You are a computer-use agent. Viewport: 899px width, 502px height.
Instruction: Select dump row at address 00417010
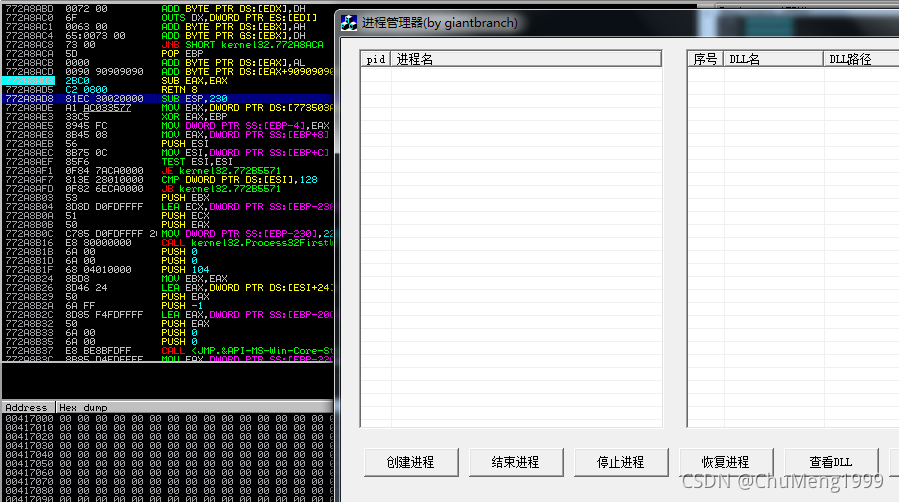pyautogui.click(x=167, y=428)
